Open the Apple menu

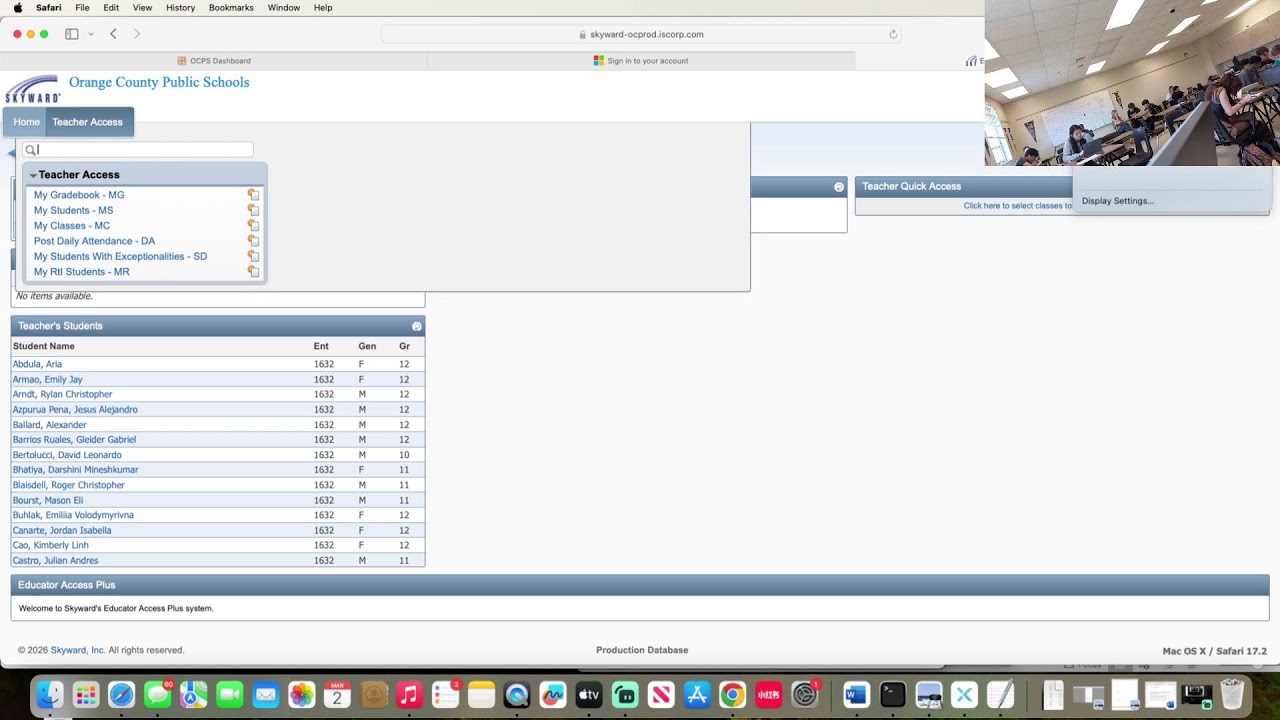point(17,7)
